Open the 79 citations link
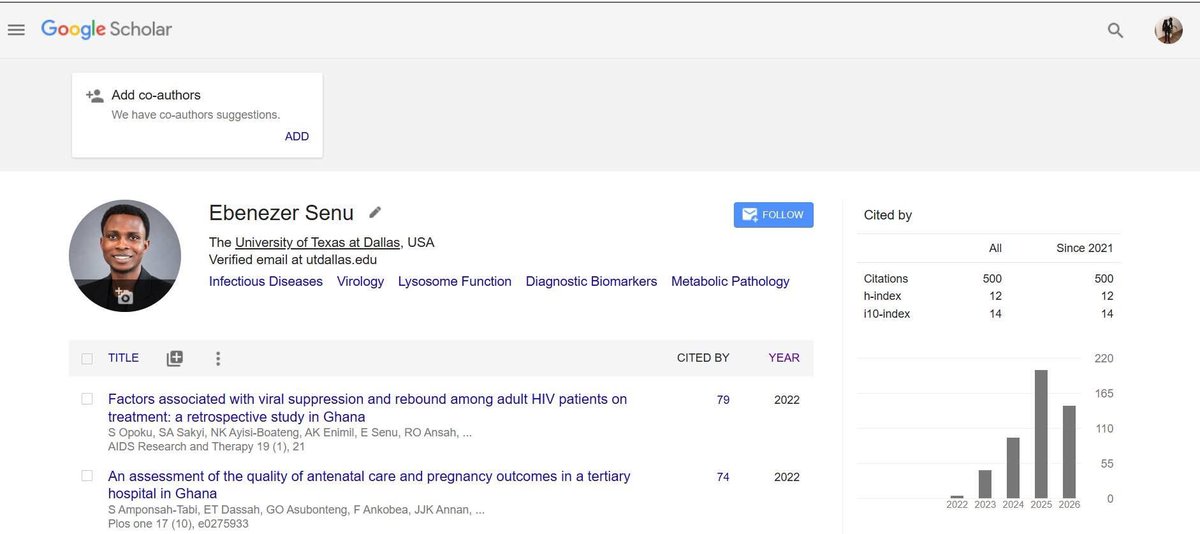This screenshot has height=534, width=1200. [723, 400]
